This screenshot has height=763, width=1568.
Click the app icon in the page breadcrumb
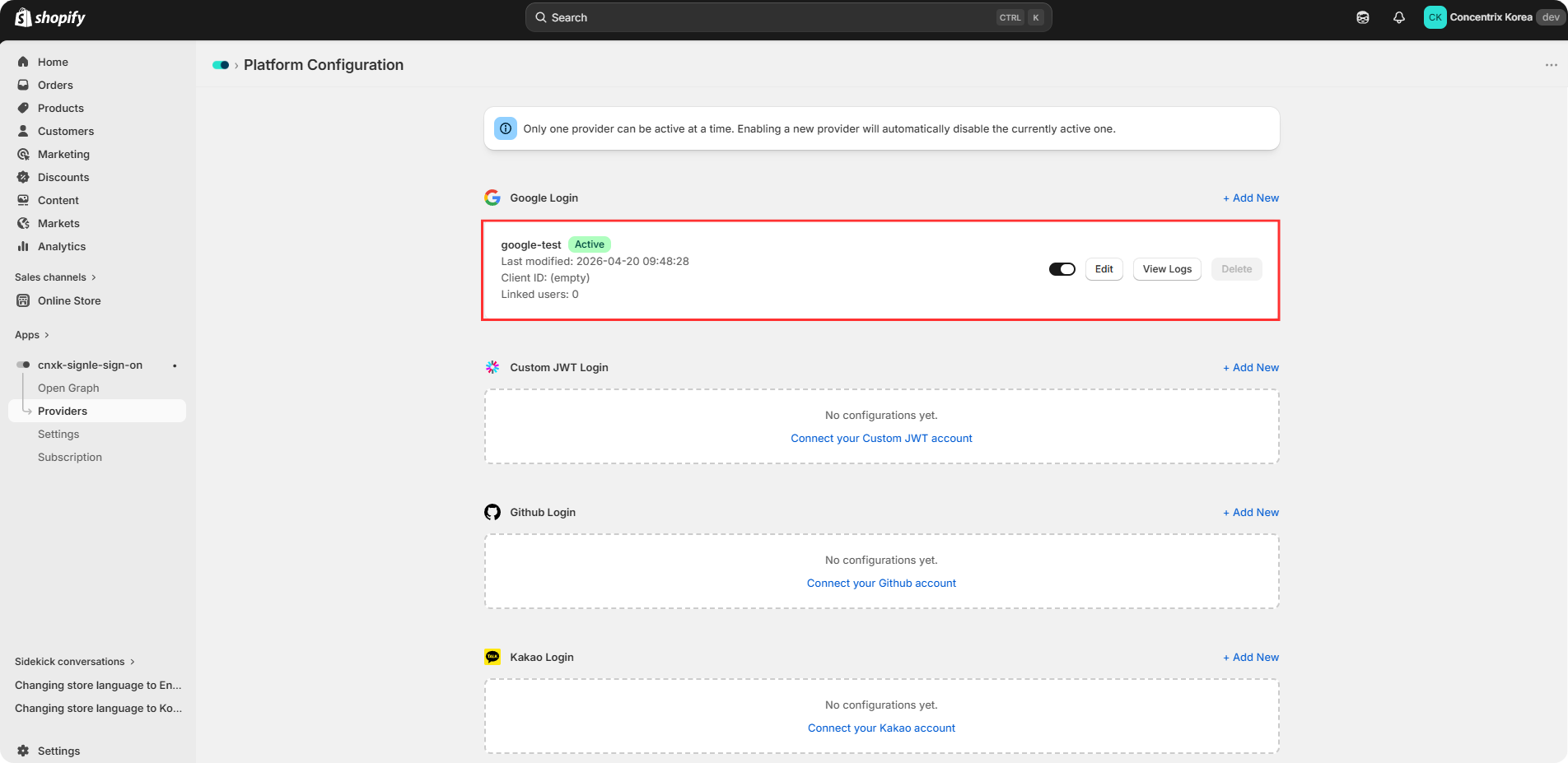pos(221,65)
